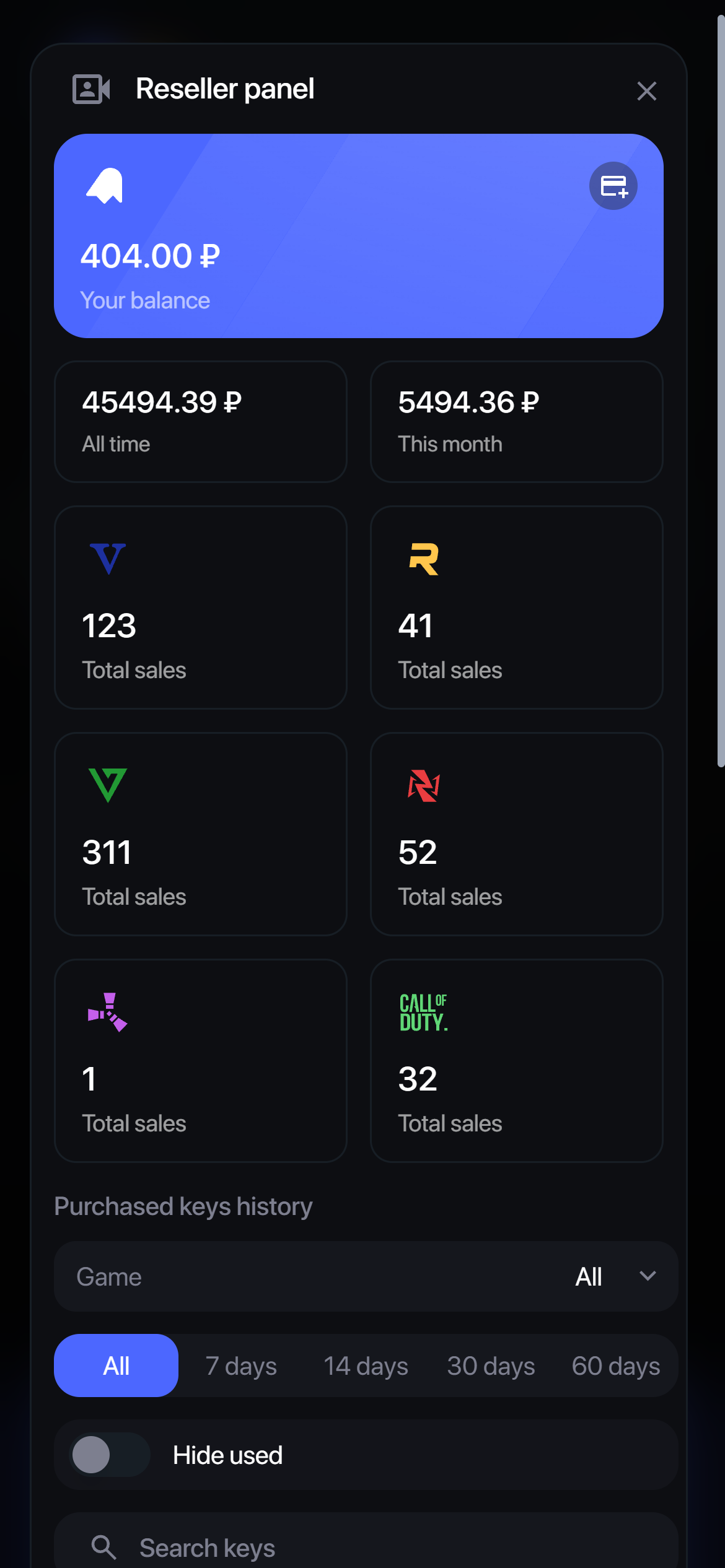Open the Call of Duty sales card
This screenshot has width=725, height=1568.
click(x=516, y=1060)
